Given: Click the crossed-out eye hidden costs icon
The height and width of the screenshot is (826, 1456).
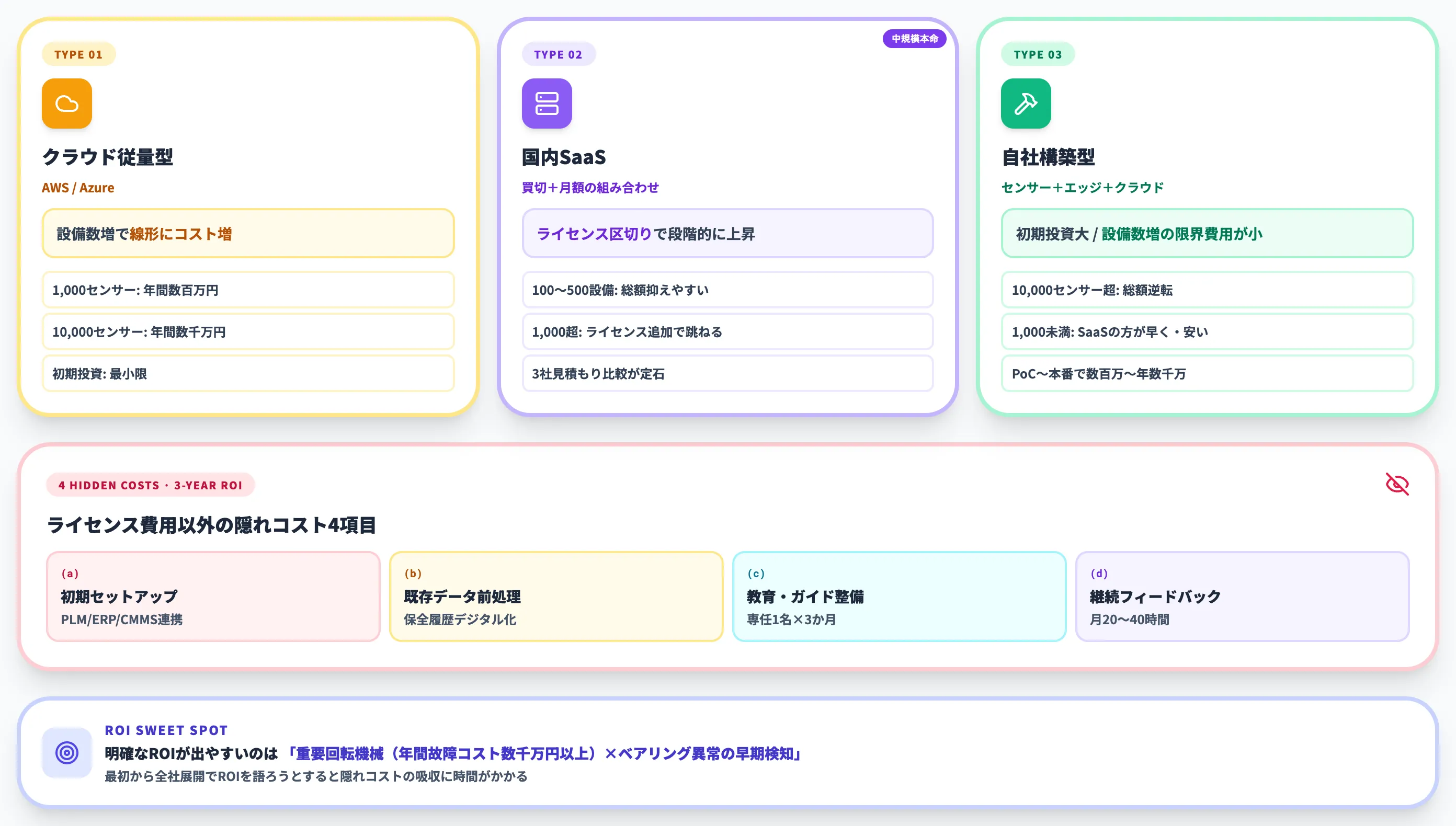Looking at the screenshot, I should click(1397, 484).
